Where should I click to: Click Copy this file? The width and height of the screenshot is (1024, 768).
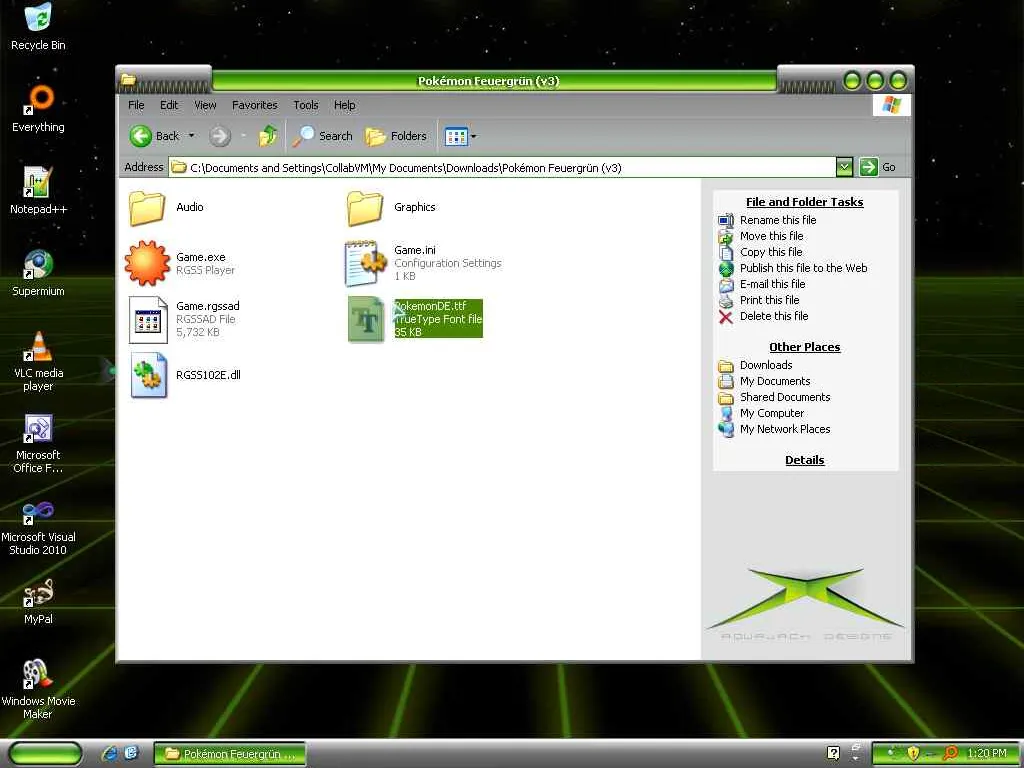[771, 252]
